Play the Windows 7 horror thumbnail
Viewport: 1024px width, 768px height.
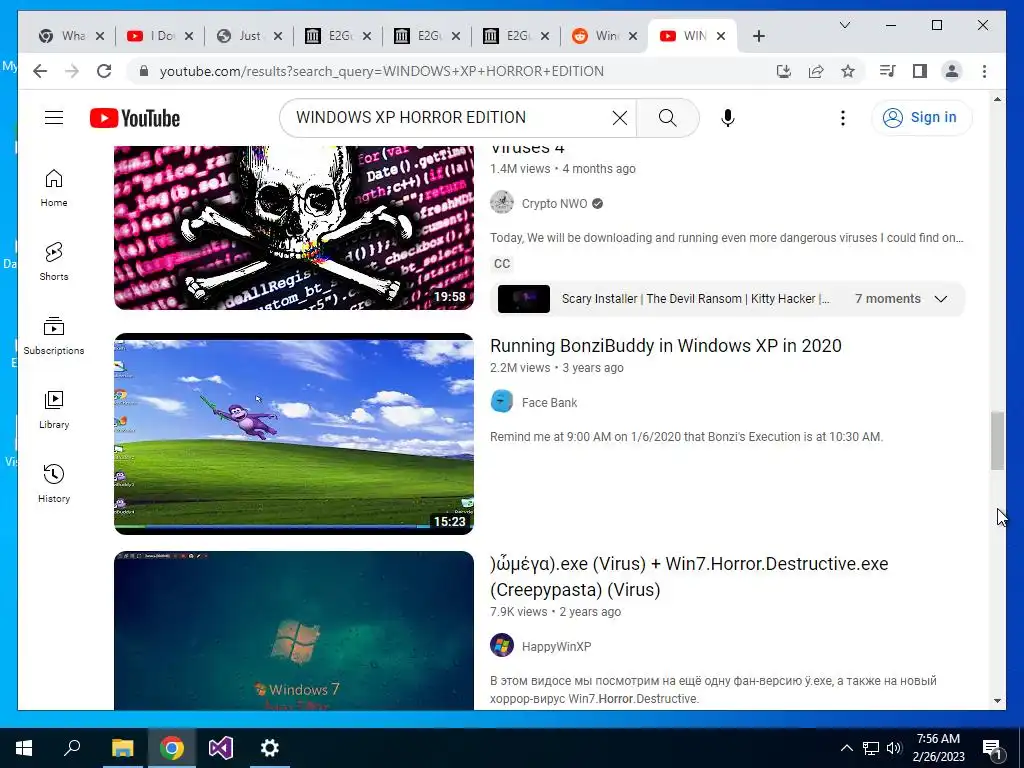[294, 631]
